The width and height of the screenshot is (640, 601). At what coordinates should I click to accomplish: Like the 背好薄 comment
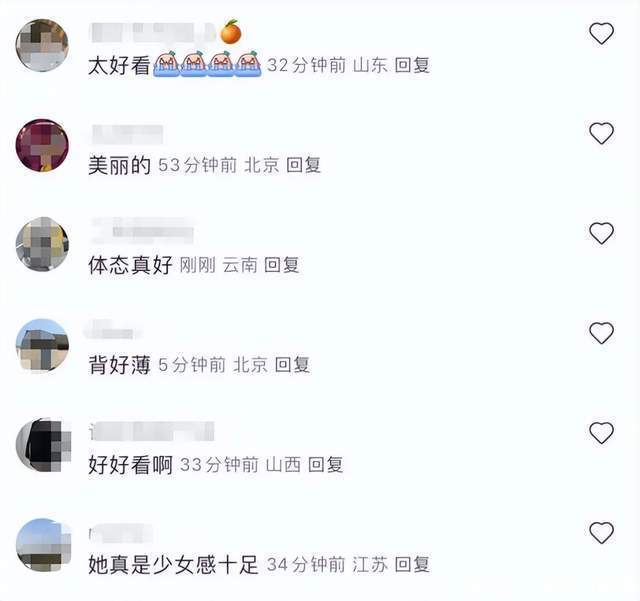click(601, 333)
